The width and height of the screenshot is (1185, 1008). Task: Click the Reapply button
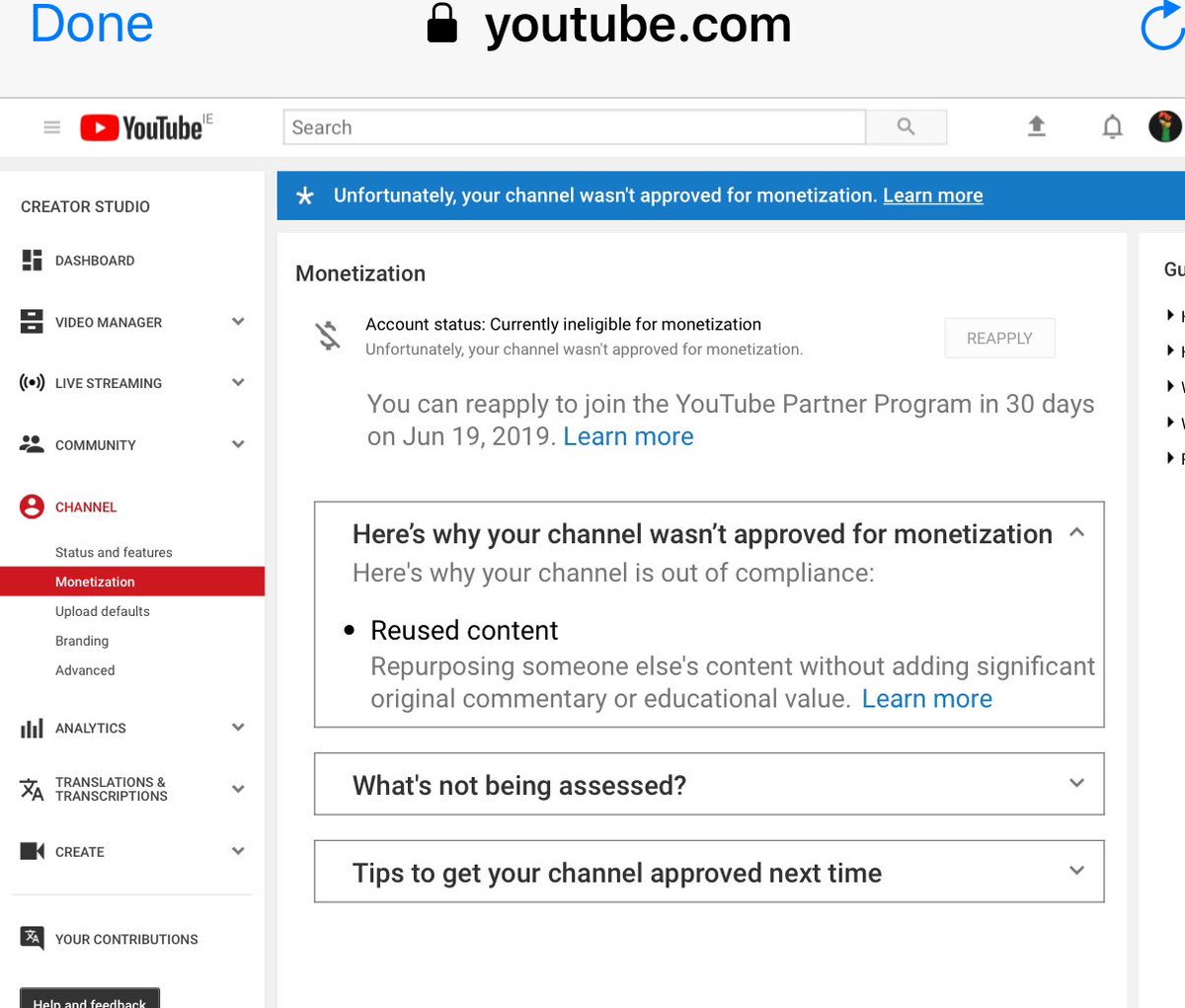(999, 338)
